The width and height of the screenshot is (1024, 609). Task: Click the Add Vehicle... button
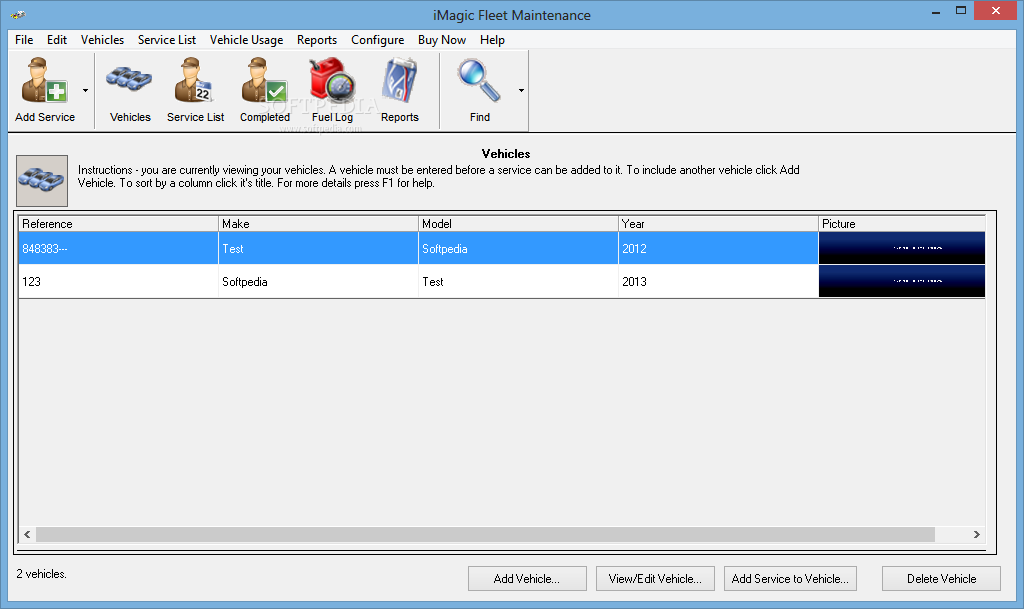coord(527,578)
